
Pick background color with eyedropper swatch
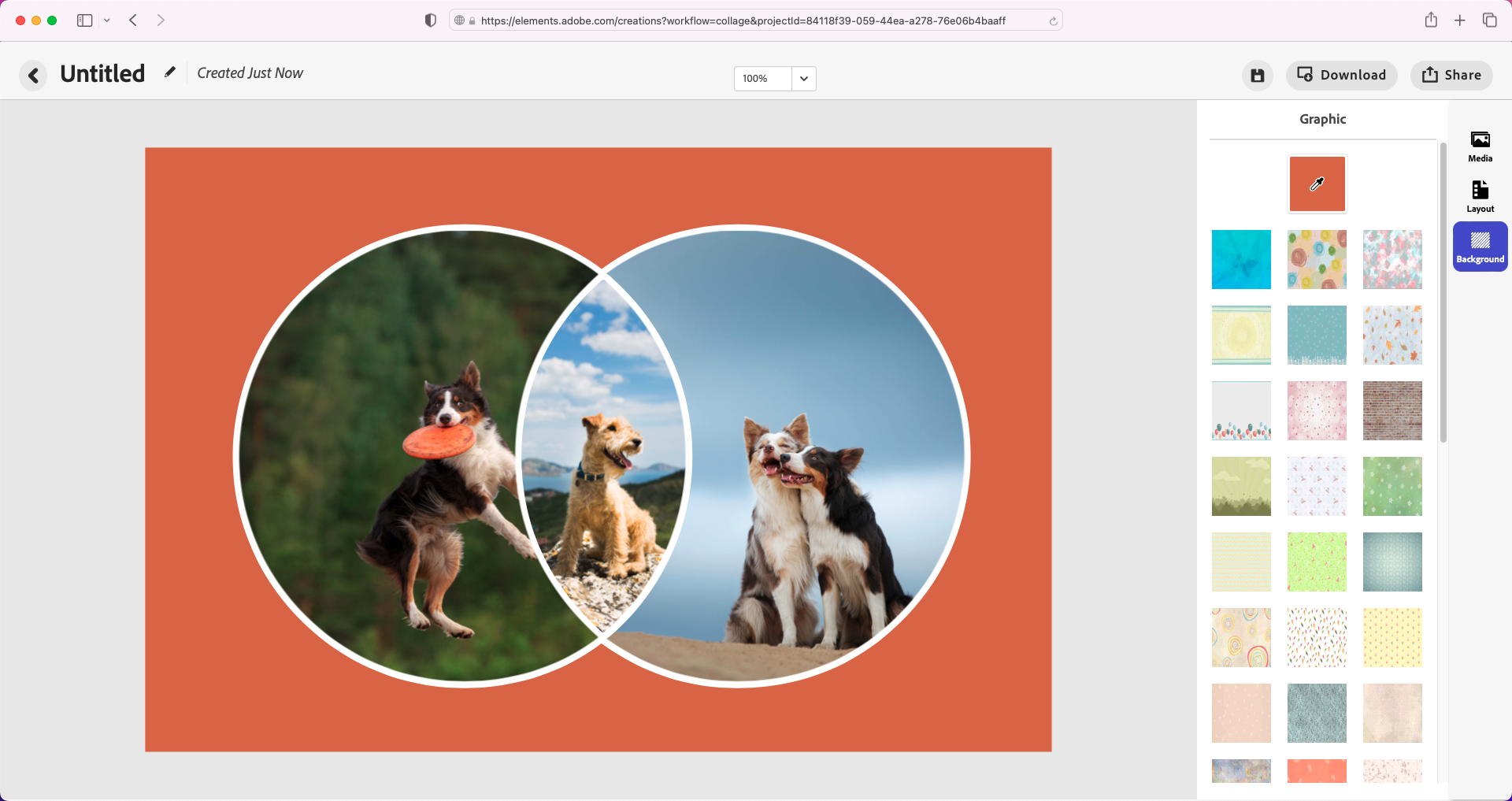click(x=1317, y=184)
